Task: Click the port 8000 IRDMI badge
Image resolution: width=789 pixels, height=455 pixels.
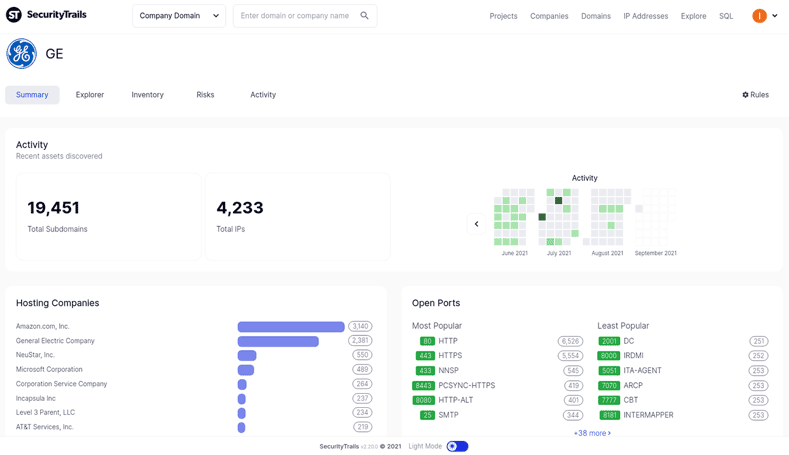Action: coord(608,356)
